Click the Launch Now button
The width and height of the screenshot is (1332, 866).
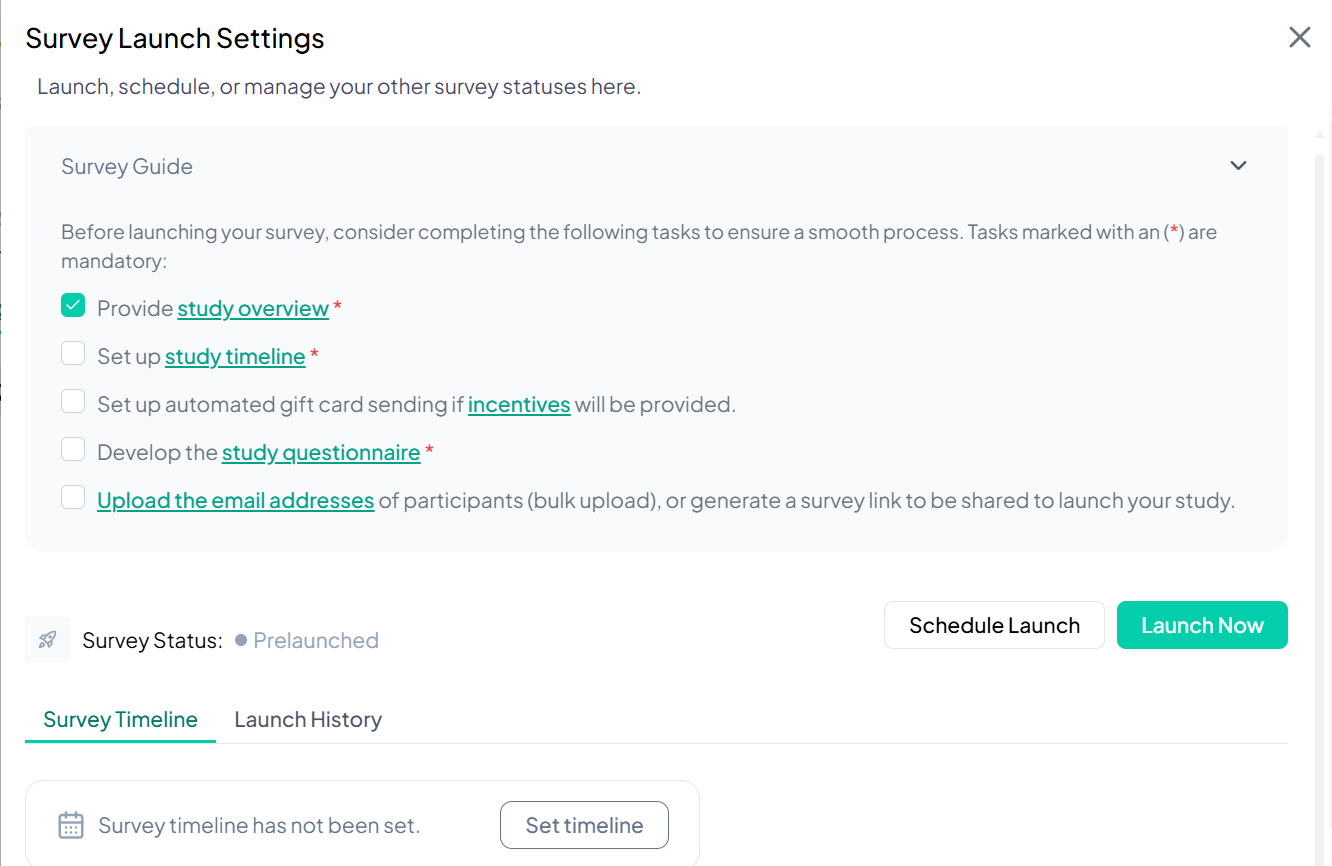(1202, 625)
